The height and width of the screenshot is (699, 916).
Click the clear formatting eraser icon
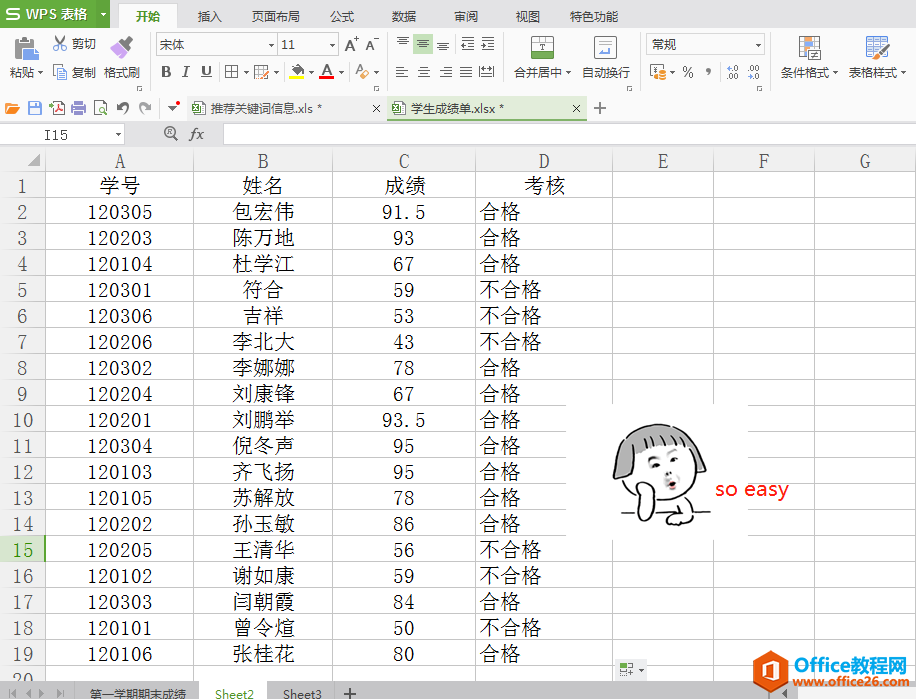pyautogui.click(x=362, y=72)
